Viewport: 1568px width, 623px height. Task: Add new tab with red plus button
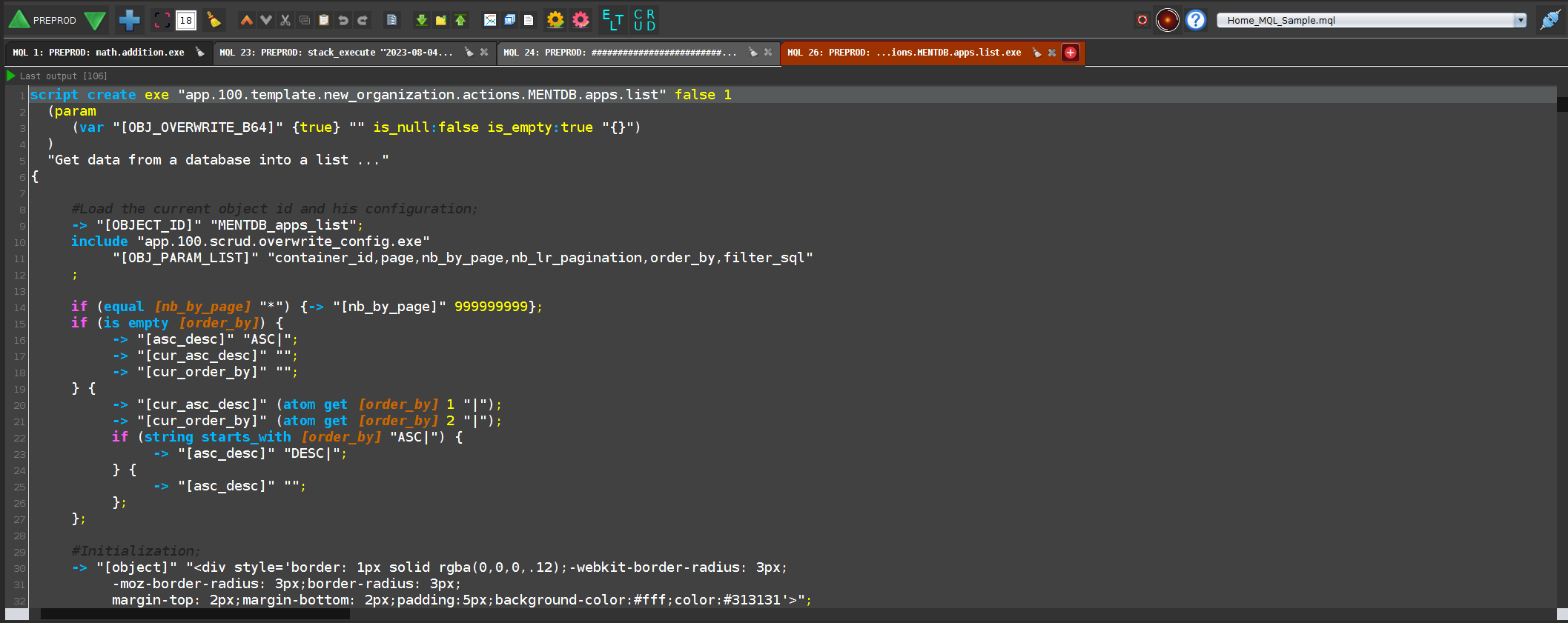click(1071, 53)
